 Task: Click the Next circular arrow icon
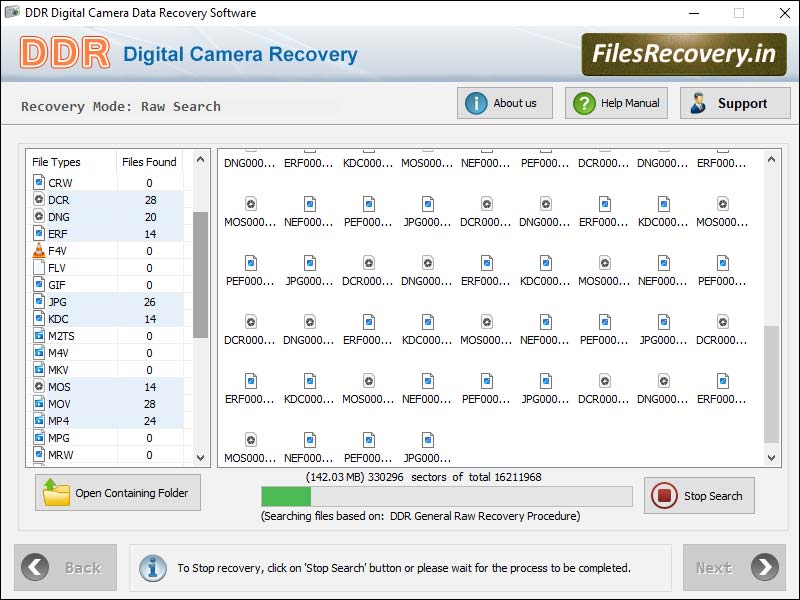coord(765,567)
